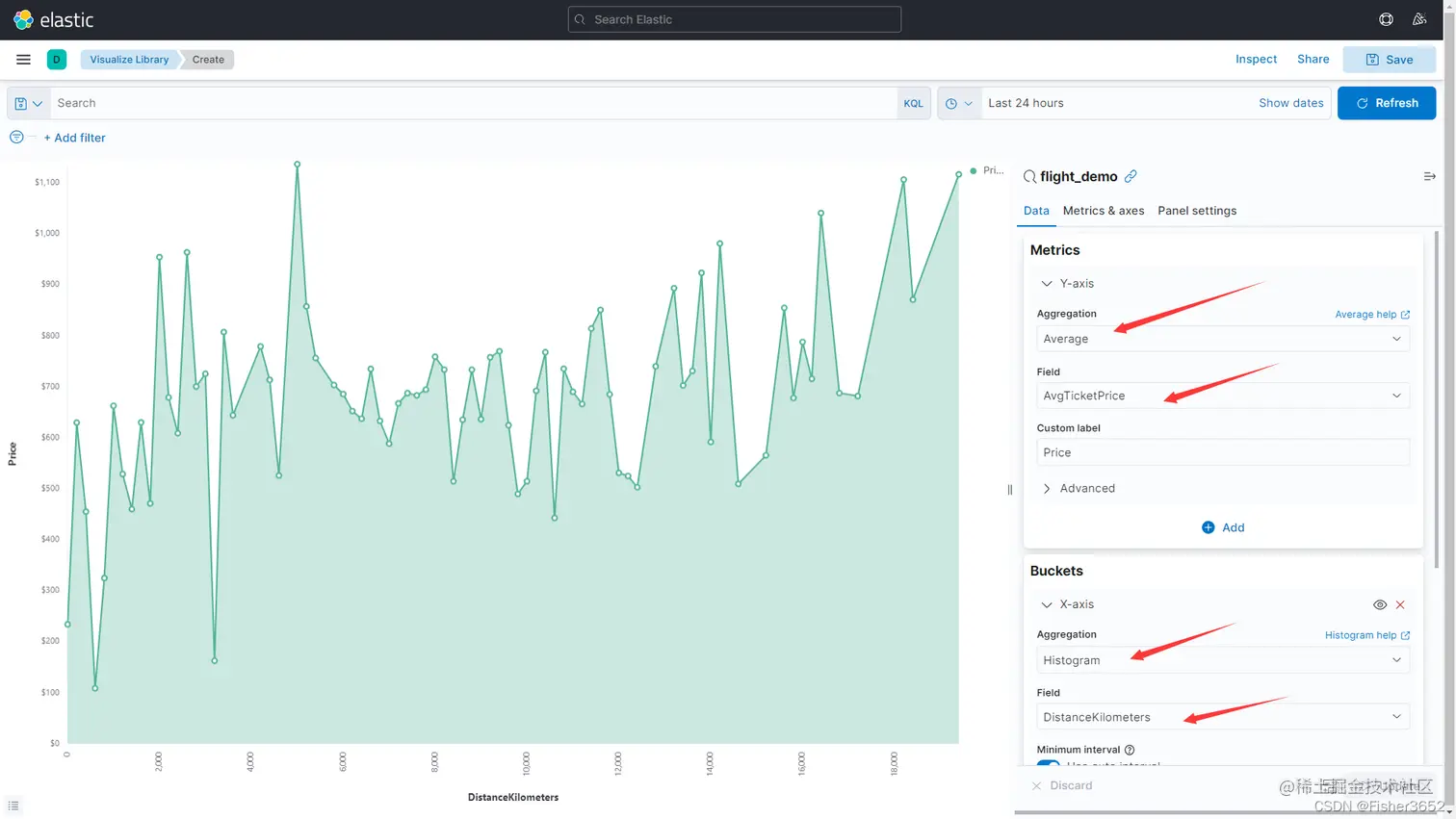Viewport: 1456px width, 819px height.
Task: Toggle the Pri... legend item
Action: pos(987,170)
